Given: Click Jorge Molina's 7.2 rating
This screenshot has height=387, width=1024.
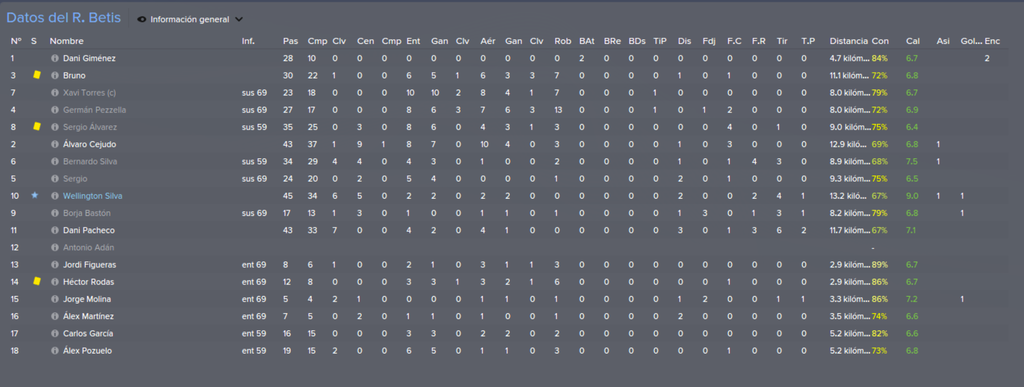Looking at the screenshot, I should (x=912, y=299).
